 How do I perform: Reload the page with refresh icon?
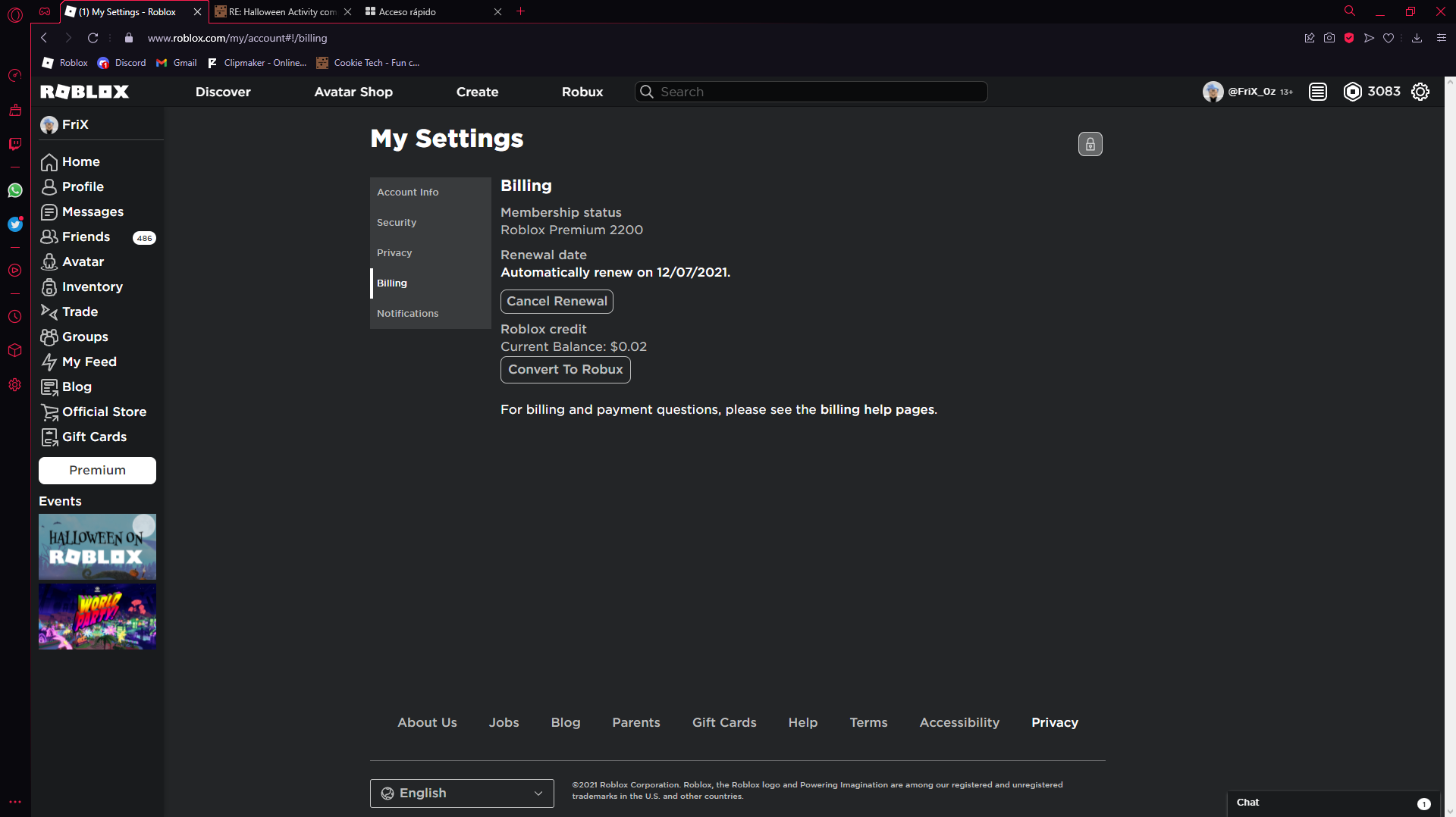point(93,38)
